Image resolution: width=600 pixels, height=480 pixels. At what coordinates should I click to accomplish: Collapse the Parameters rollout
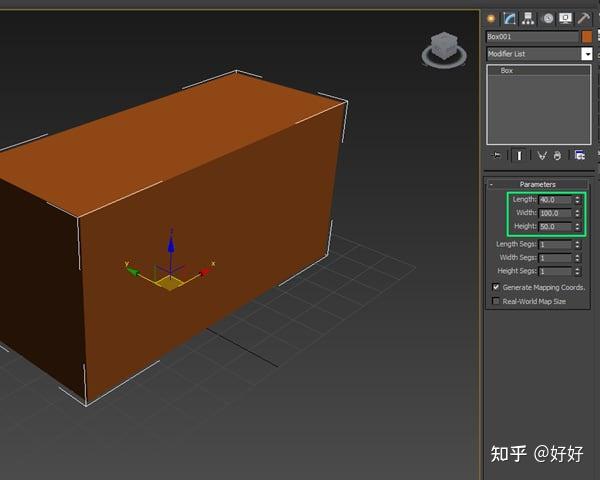537,184
